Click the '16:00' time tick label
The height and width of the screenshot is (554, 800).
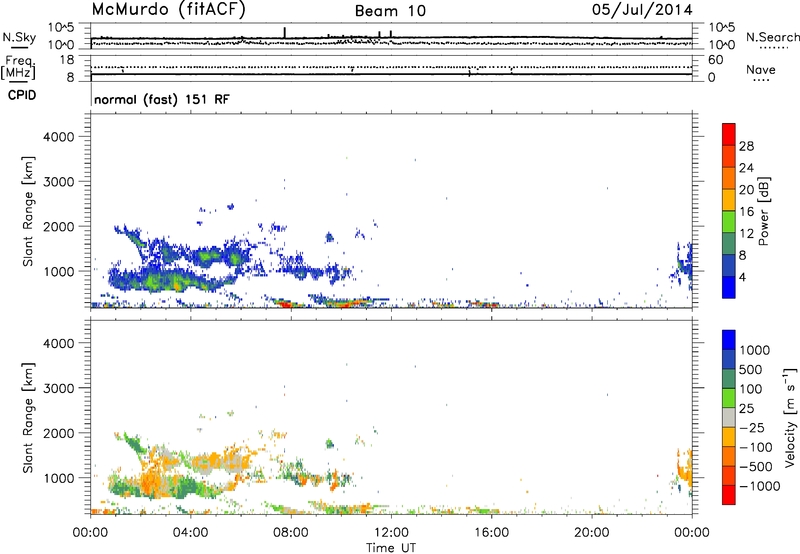(x=491, y=533)
